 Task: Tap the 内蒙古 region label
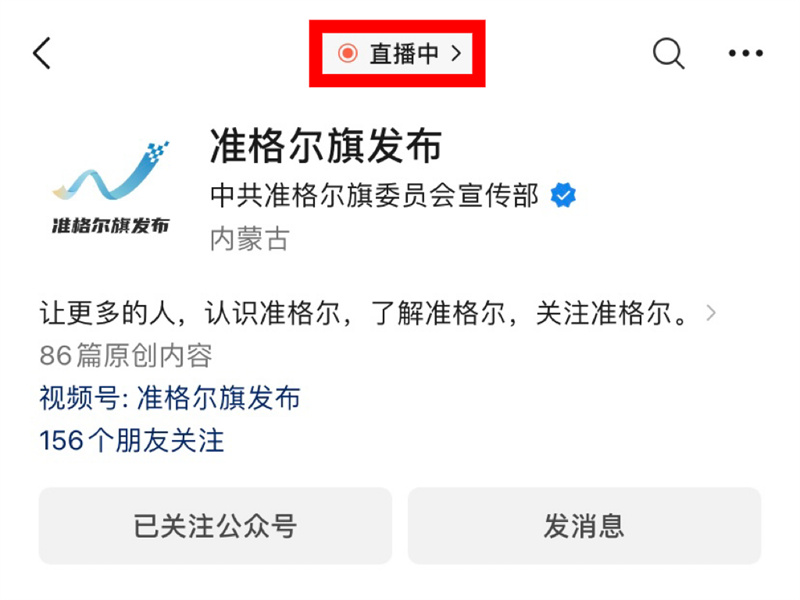coord(250,239)
